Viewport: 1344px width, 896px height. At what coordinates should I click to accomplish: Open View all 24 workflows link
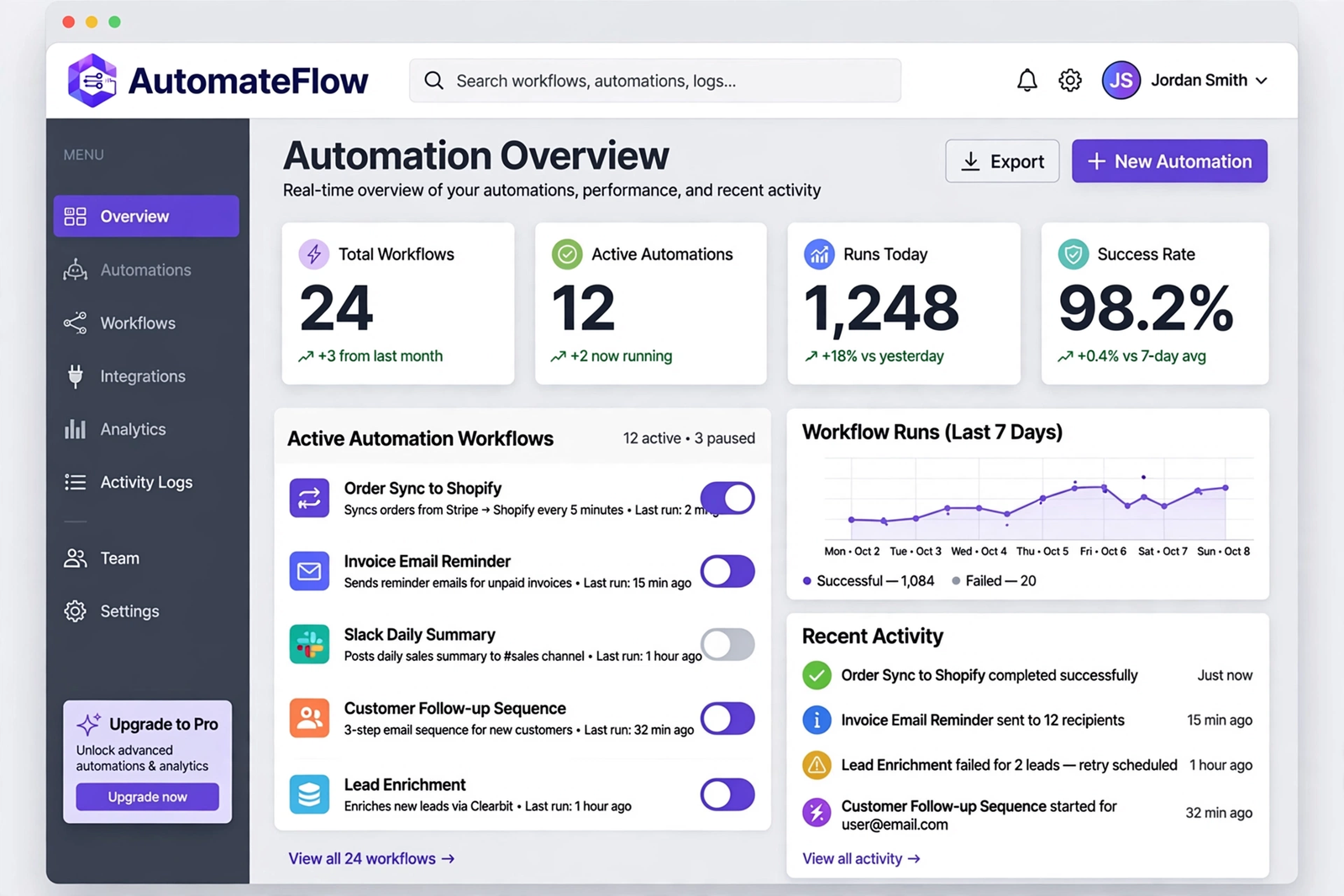coord(371,858)
